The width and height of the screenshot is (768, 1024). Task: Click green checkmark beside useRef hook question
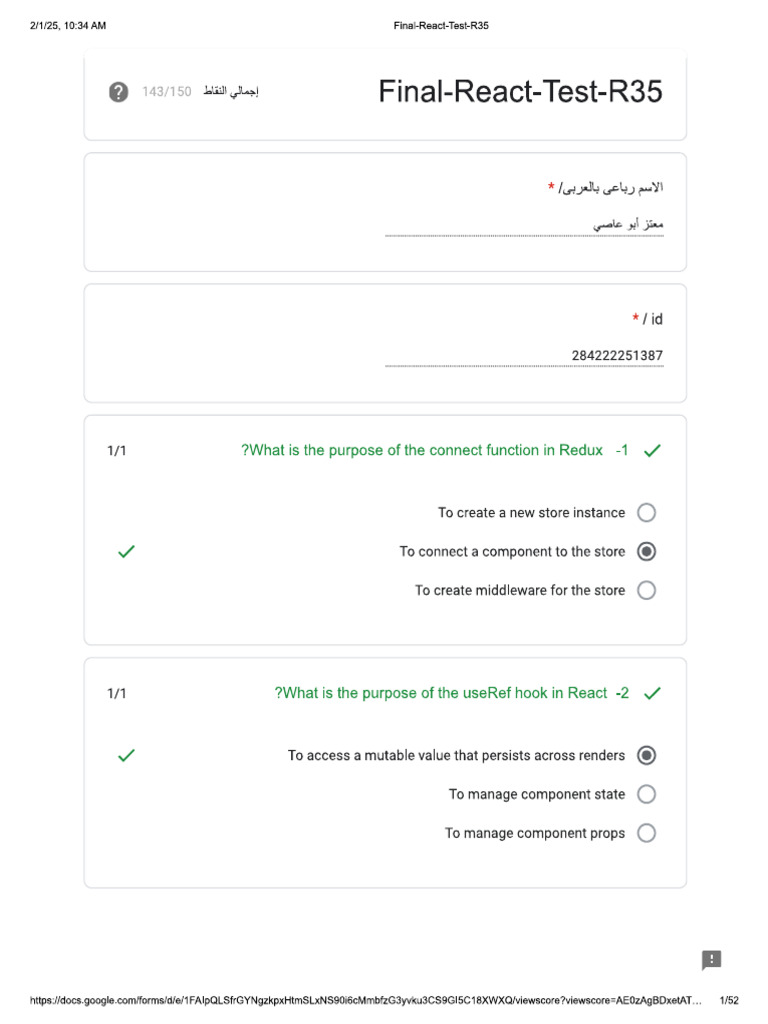click(652, 693)
